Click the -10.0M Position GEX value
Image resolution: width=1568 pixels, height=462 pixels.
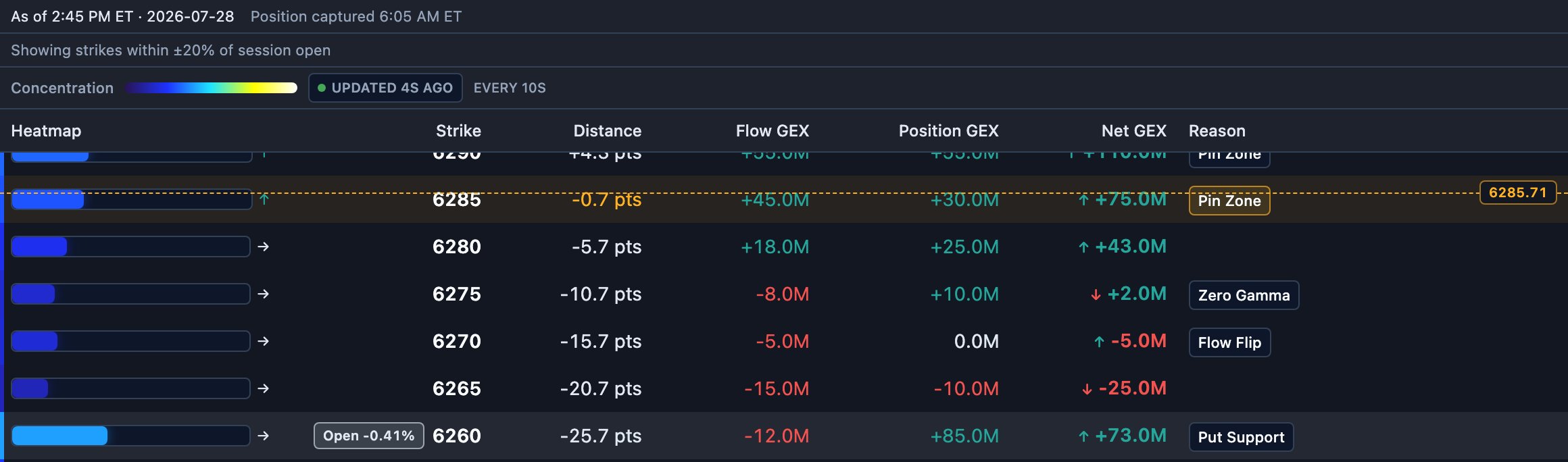966,389
